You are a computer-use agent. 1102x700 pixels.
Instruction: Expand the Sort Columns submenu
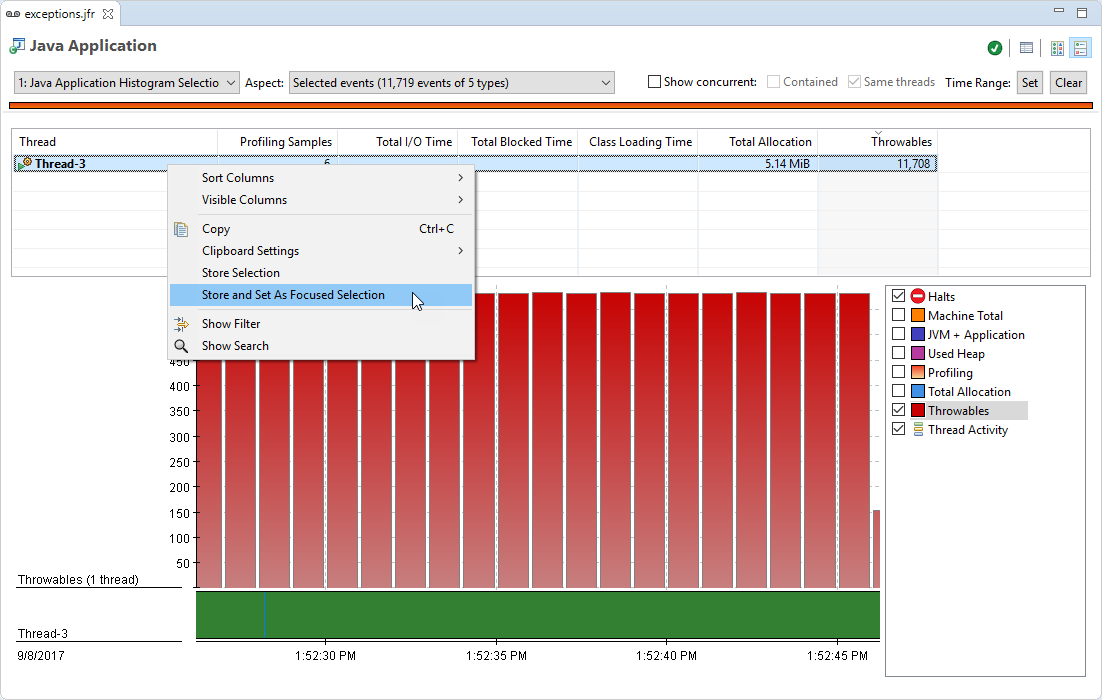pyautogui.click(x=322, y=178)
